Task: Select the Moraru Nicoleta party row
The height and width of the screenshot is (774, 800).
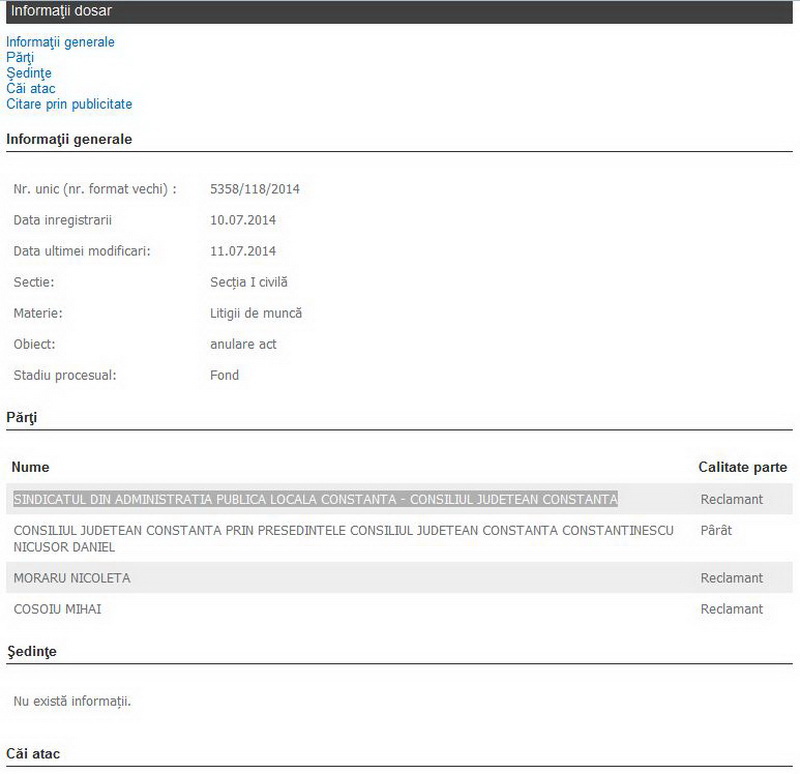Action: tap(71, 578)
